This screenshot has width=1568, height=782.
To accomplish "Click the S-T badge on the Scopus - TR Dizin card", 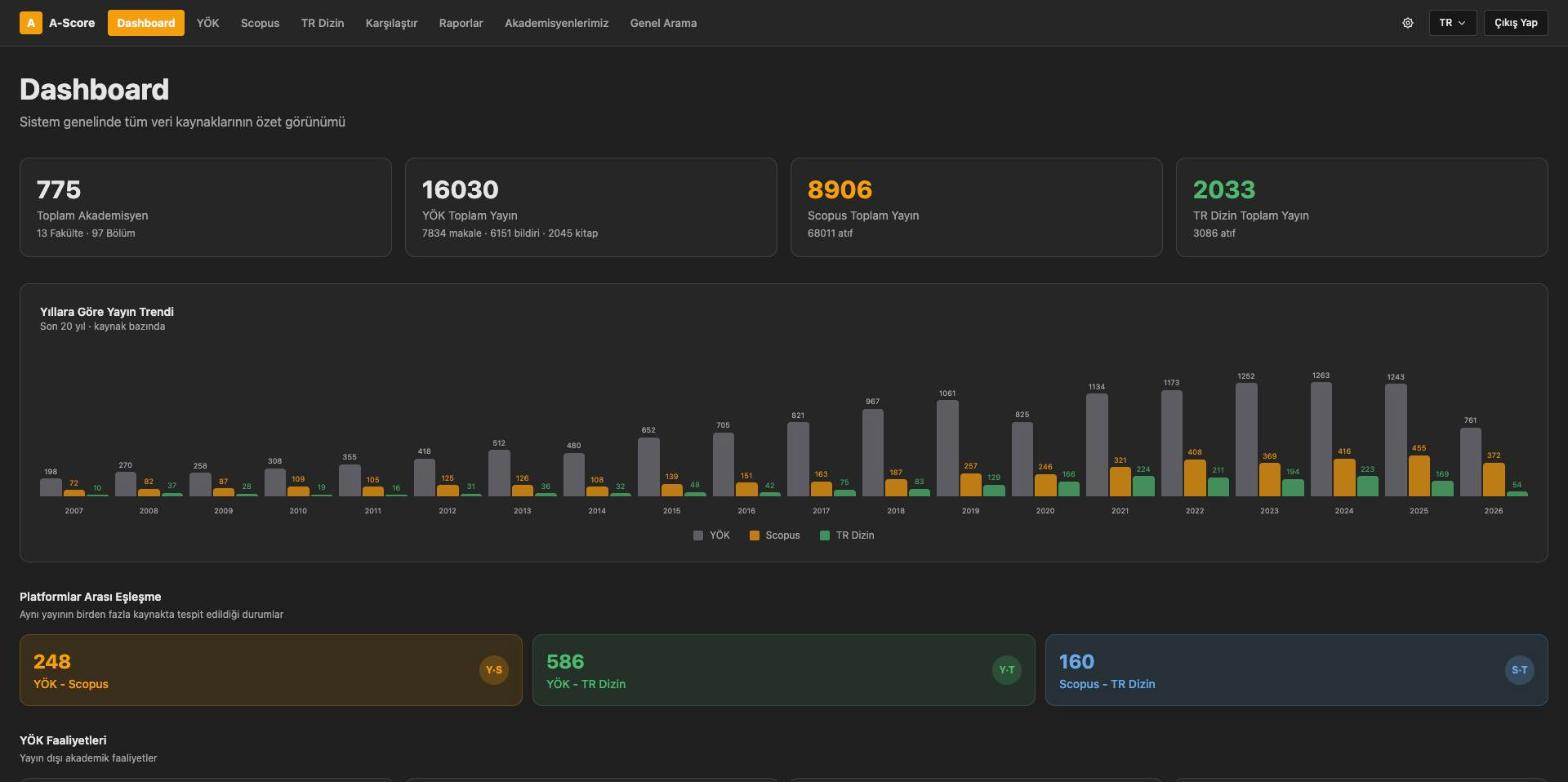I will (x=1519, y=670).
